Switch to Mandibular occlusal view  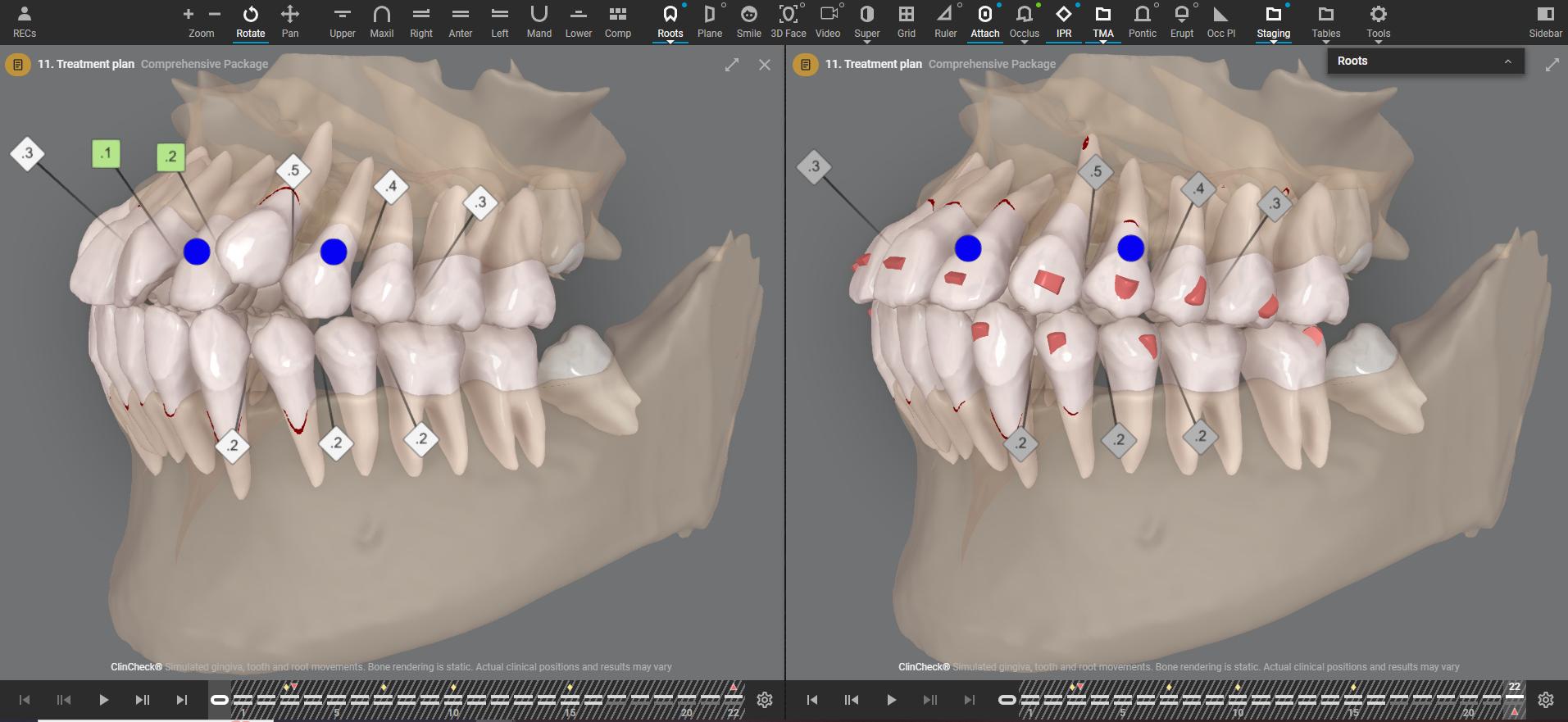point(539,22)
